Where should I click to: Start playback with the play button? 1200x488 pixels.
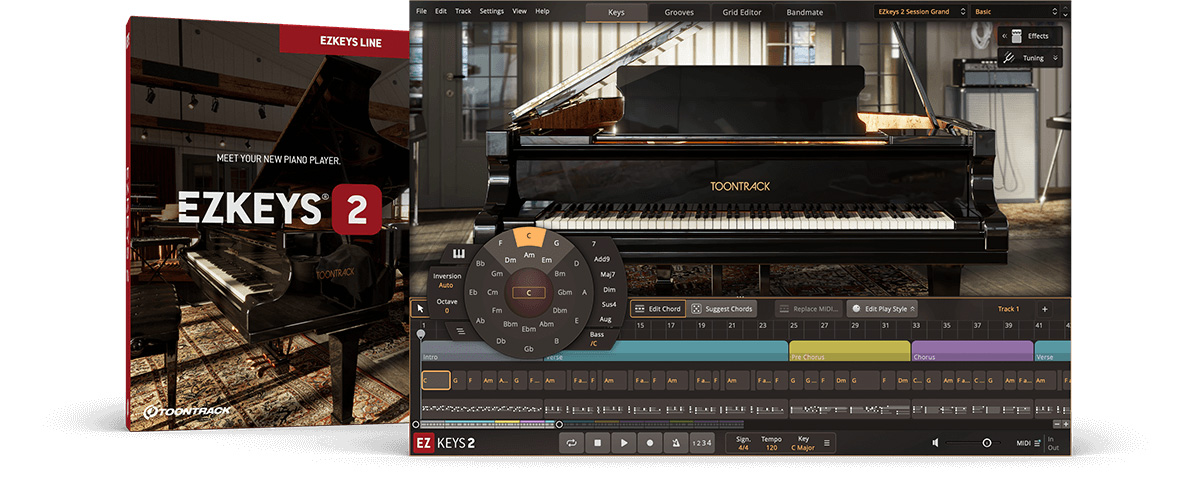624,442
